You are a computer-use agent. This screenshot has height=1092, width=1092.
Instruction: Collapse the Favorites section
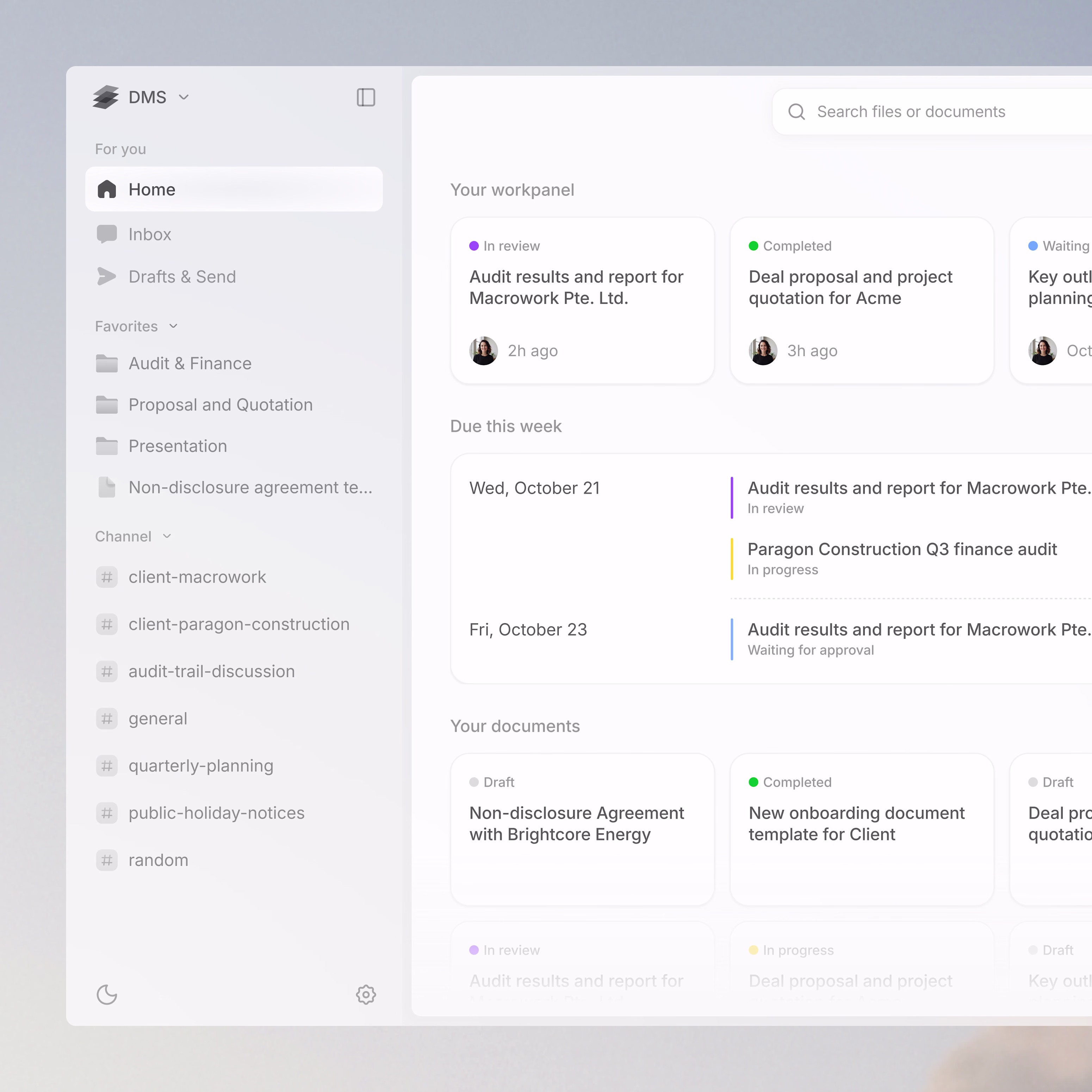pyautogui.click(x=173, y=326)
